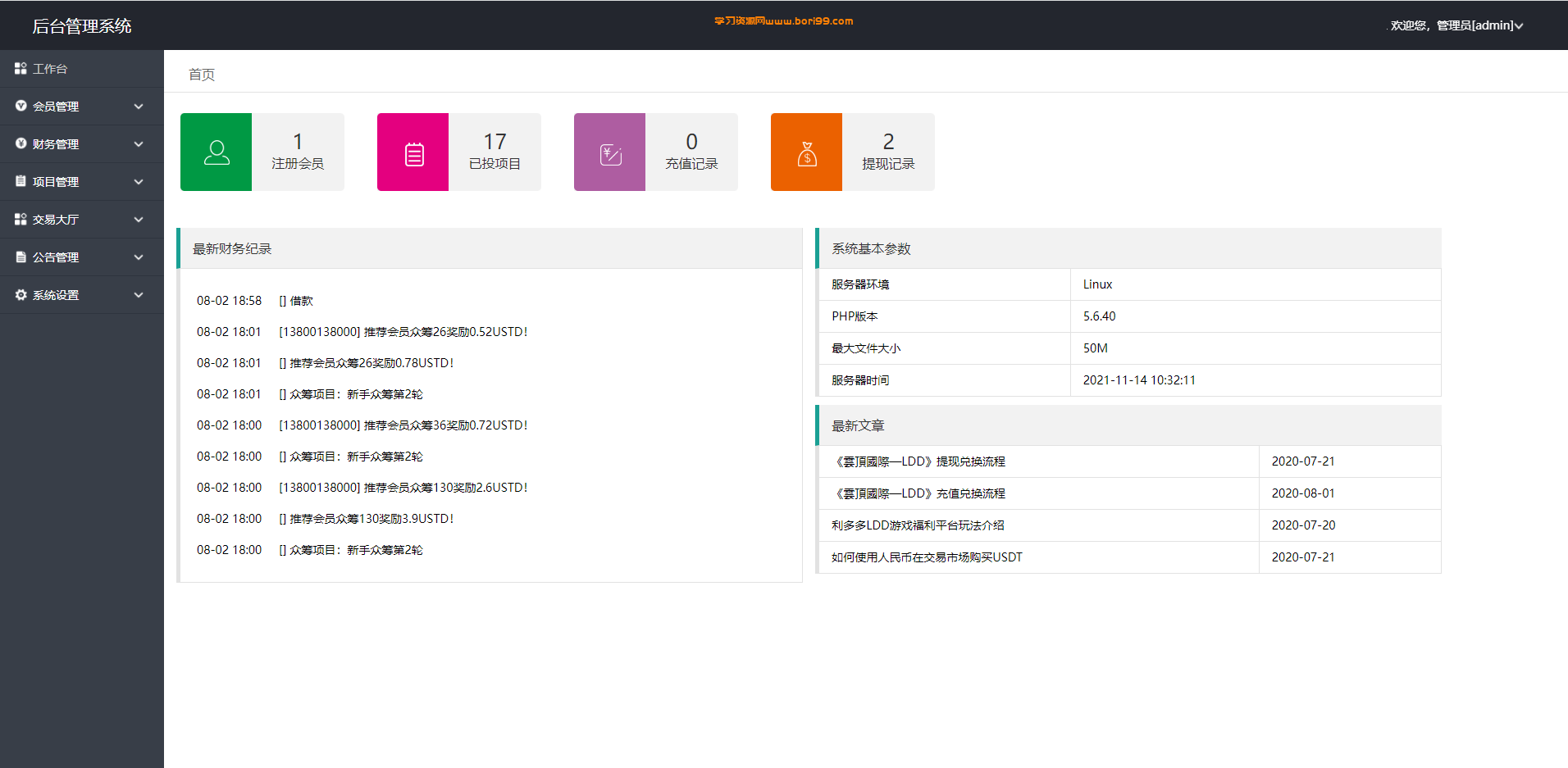This screenshot has height=768, width=1568.
Task: Click the 欢迎您，管理员[admin] label
Action: pos(1452,26)
